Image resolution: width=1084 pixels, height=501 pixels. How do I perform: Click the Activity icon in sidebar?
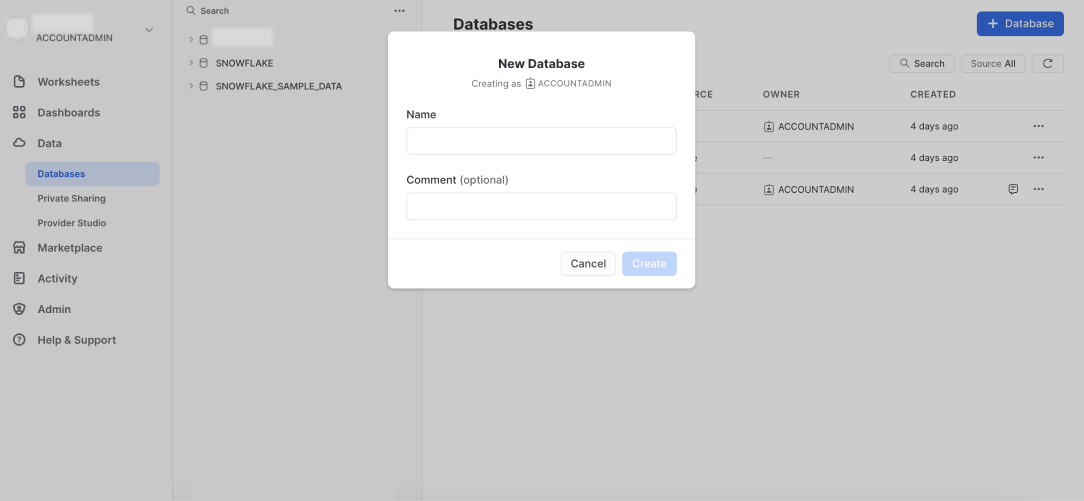click(x=19, y=279)
